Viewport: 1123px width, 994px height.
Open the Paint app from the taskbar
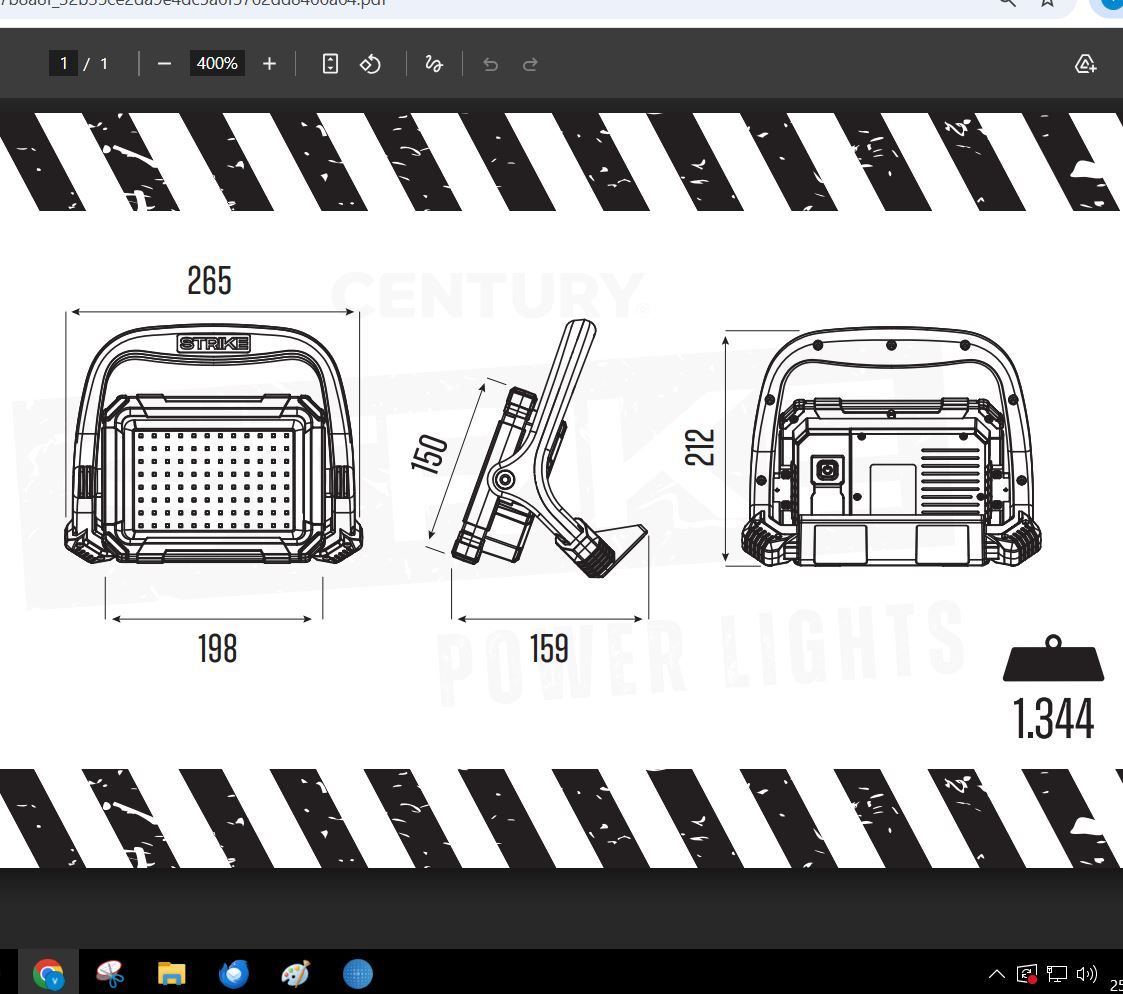pos(295,973)
